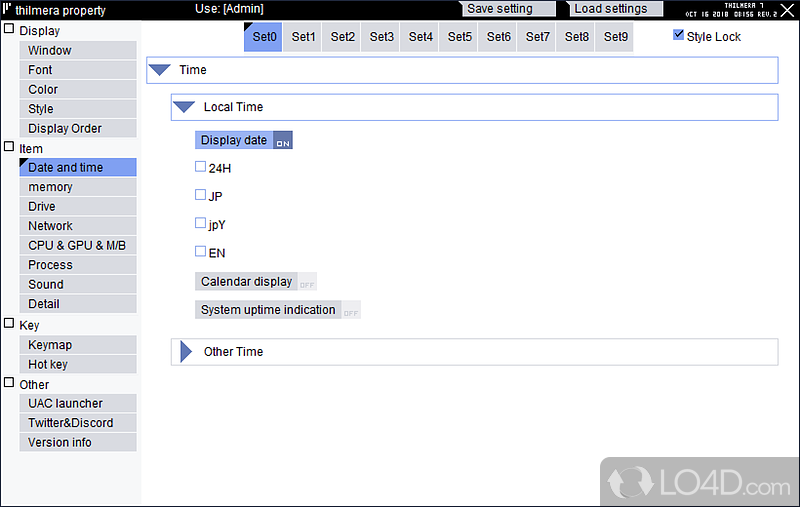The height and width of the screenshot is (507, 800).
Task: Close the thilmera property window
Action: point(788,9)
